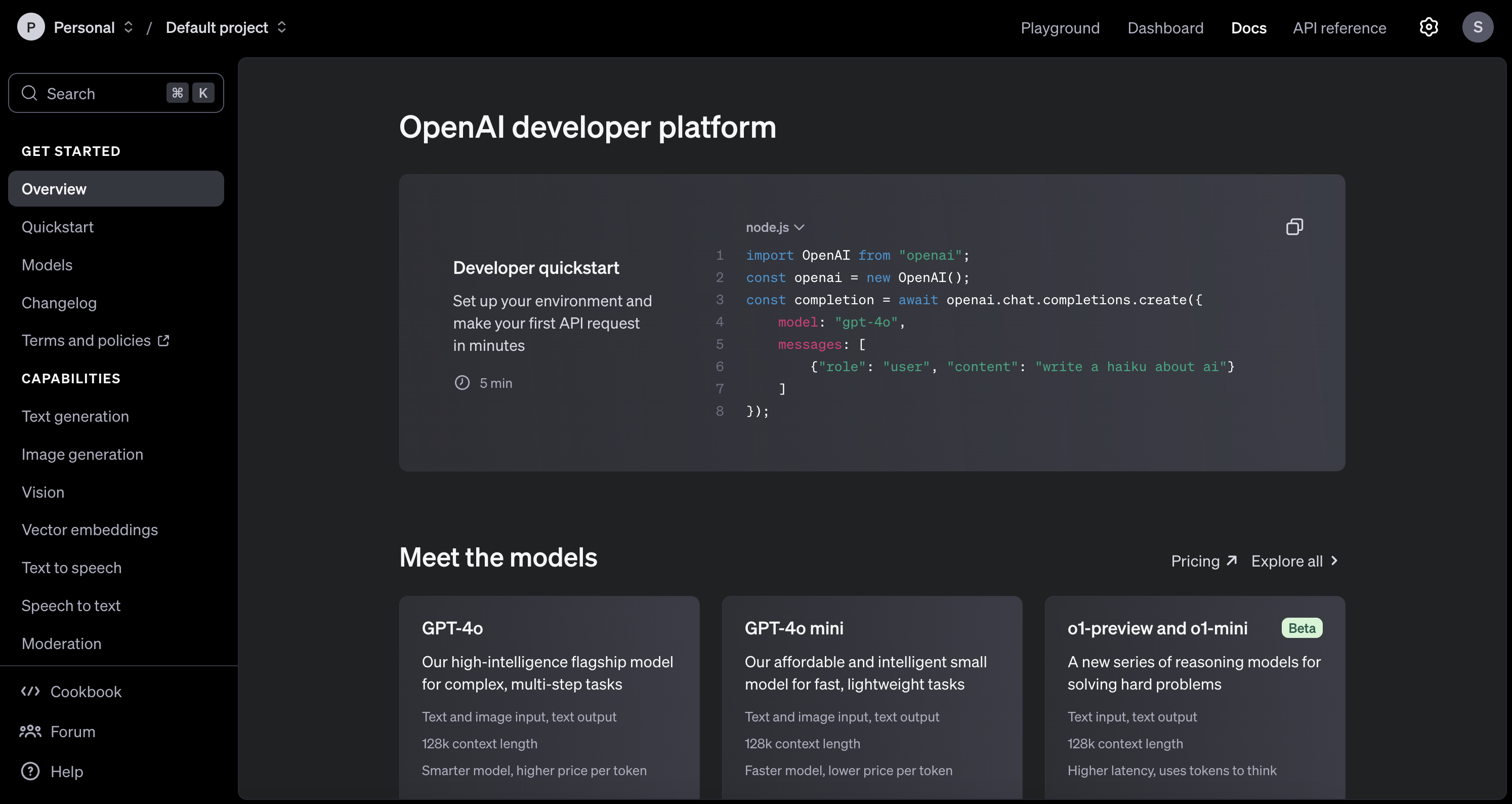Open the Moderation guide

[62, 644]
